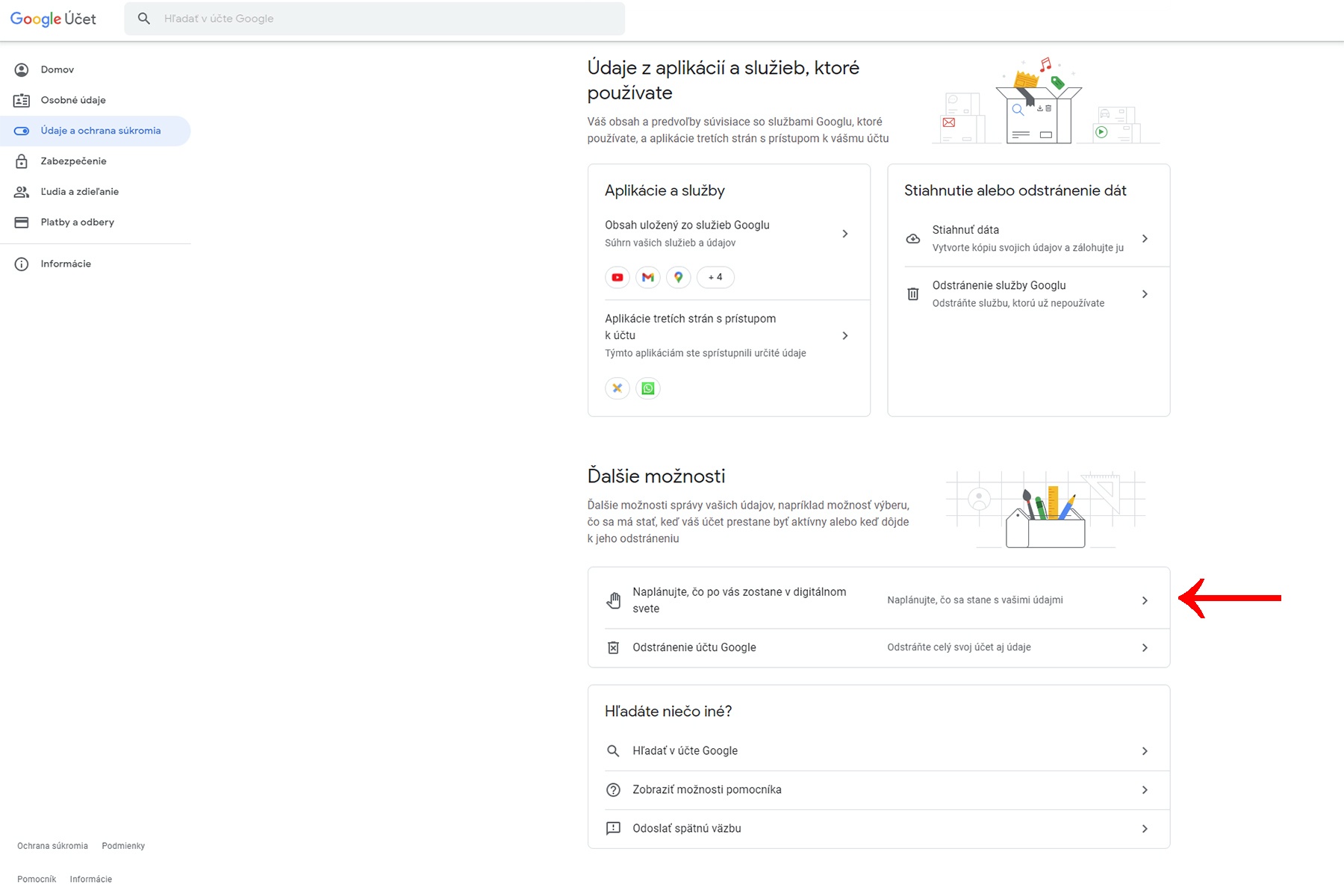Expand chevron in Stiahnuť dáta row
Image resolution: width=1344 pixels, height=896 pixels.
coord(1145,239)
